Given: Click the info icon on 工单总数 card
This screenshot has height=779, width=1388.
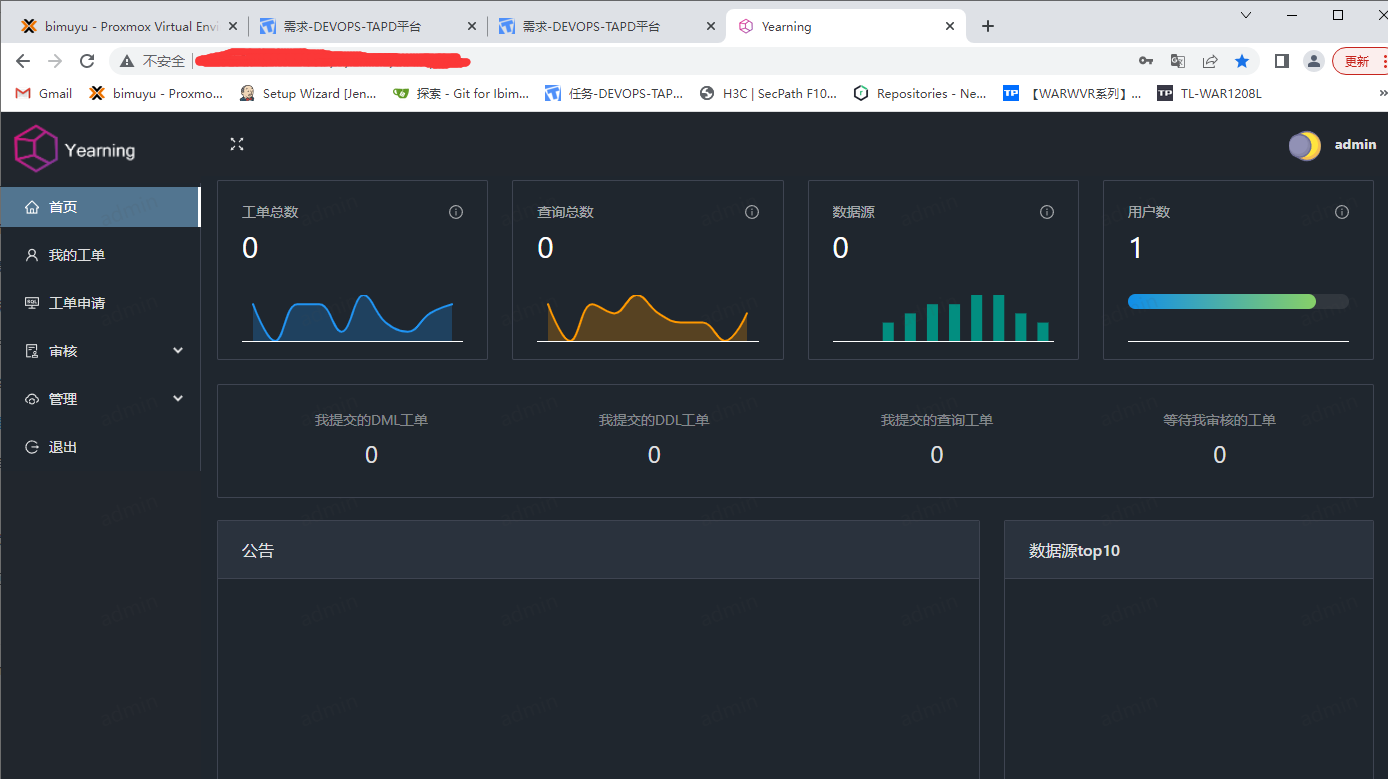Looking at the screenshot, I should (x=456, y=212).
